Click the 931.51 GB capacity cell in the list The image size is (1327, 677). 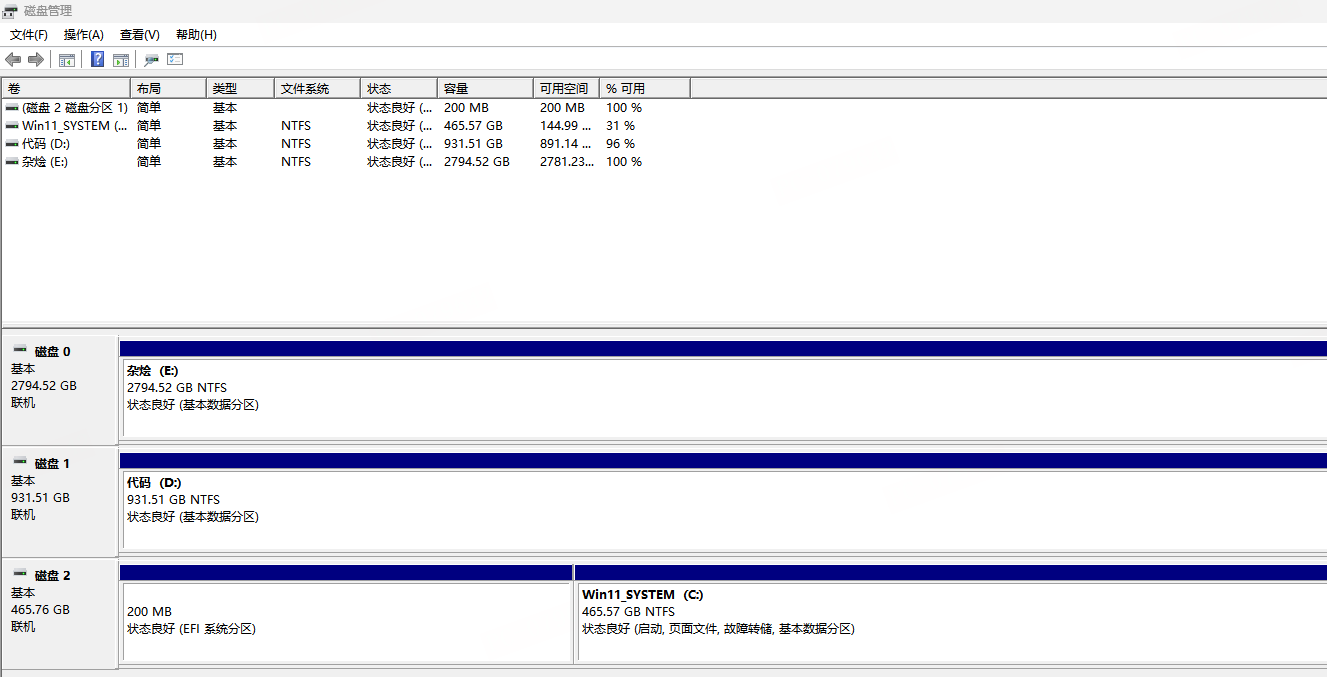473,143
